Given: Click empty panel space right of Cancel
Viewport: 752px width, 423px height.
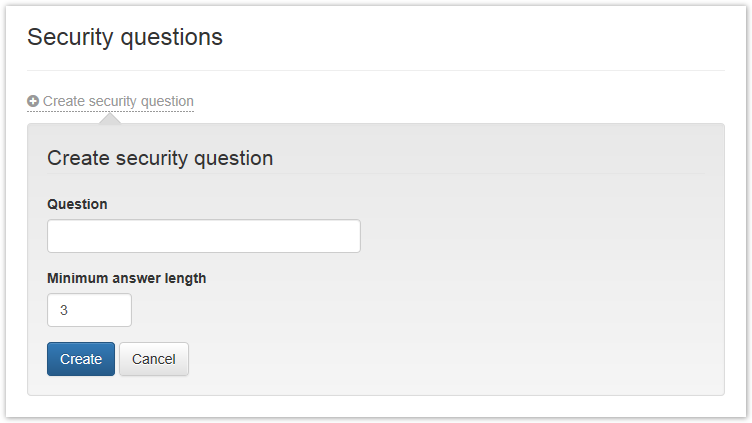Looking at the screenshot, I should [450, 359].
